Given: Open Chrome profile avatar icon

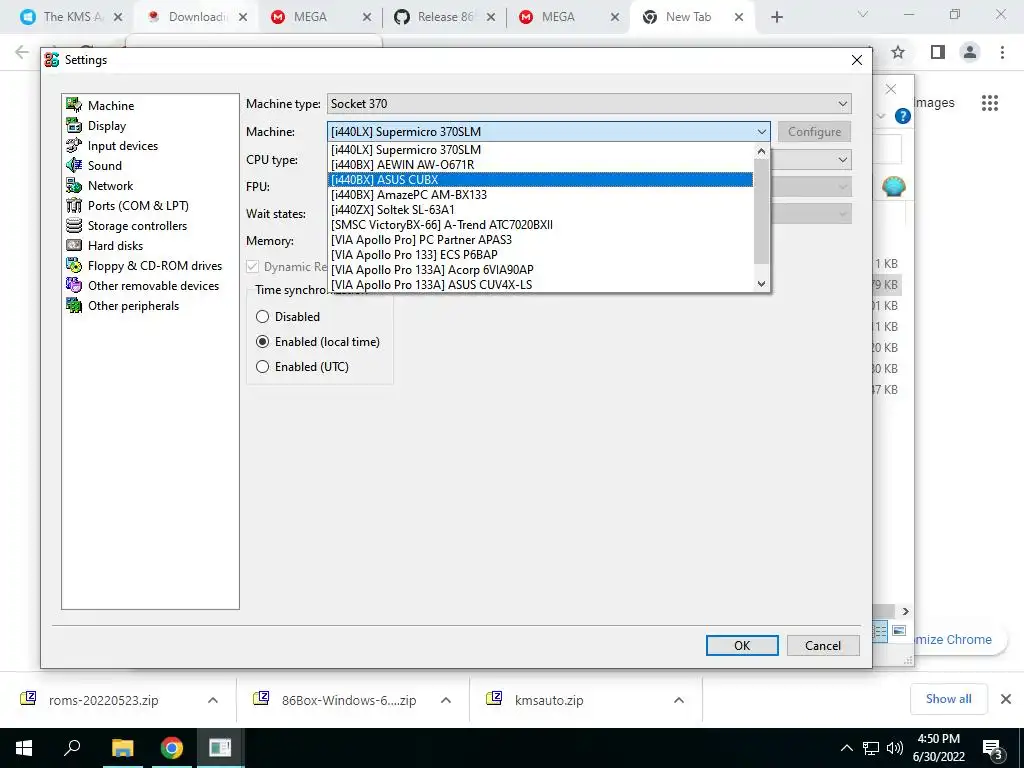Looking at the screenshot, I should coord(970,52).
